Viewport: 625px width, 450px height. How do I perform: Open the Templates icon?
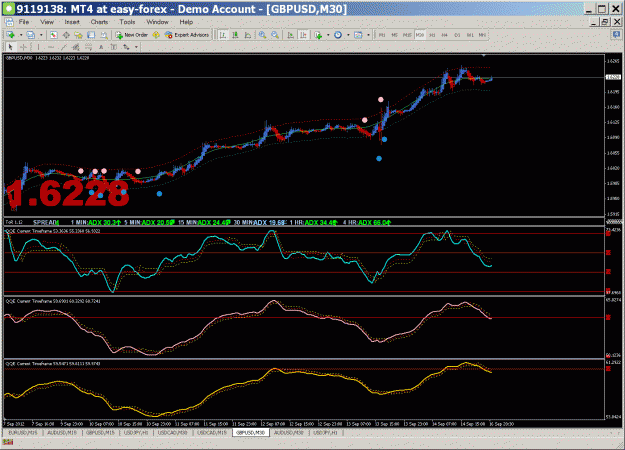(x=358, y=35)
